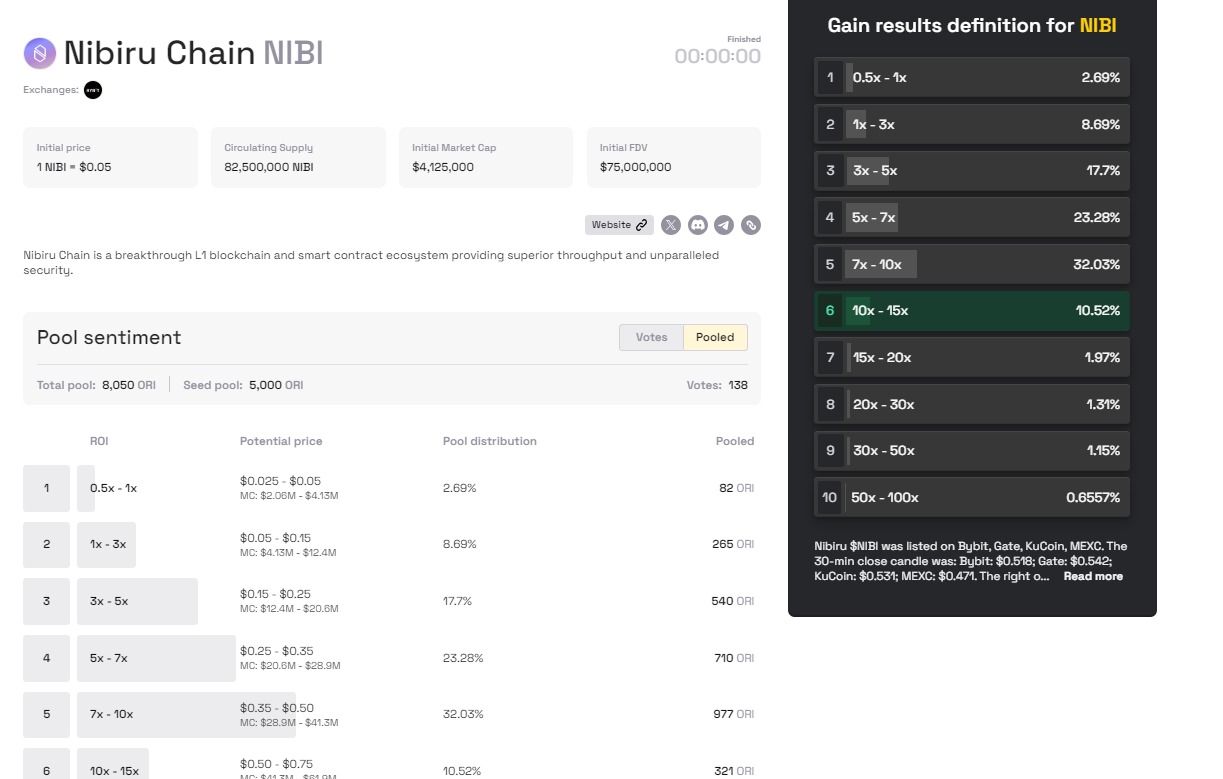Click pool table ROI bar 3x - 5x
This screenshot has width=1223, height=779.
(x=137, y=601)
